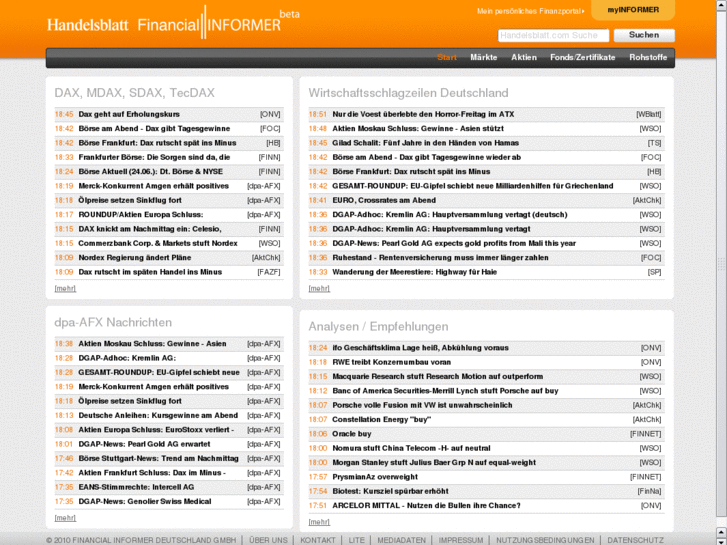Open Pearl Gold AG expects gold profits

click(454, 244)
